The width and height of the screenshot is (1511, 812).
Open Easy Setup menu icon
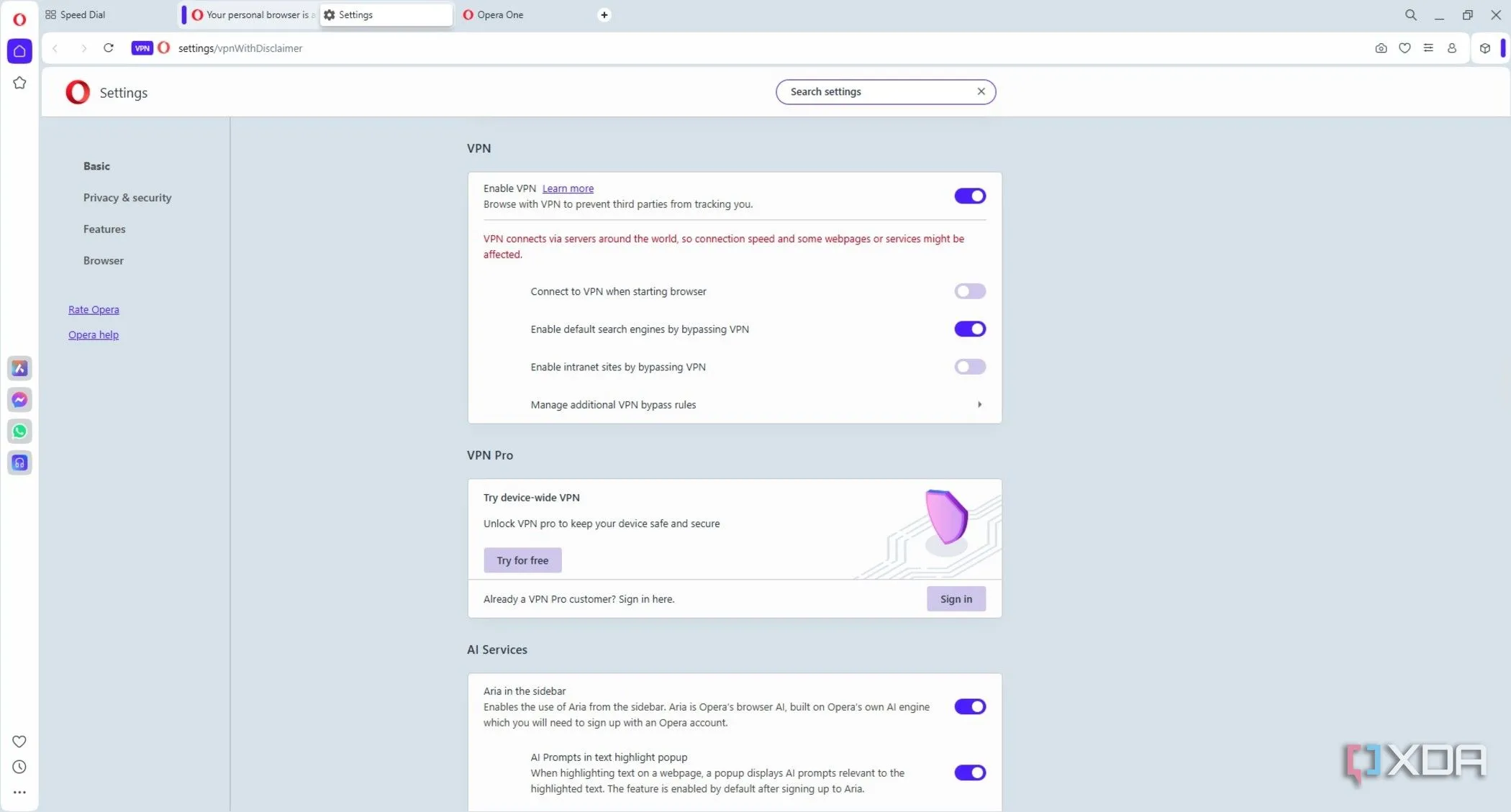pyautogui.click(x=1428, y=48)
